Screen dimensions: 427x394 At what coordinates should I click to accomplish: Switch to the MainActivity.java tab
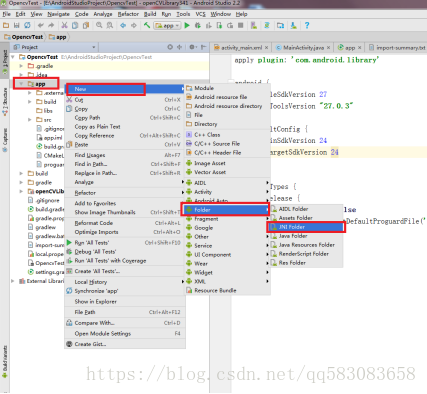click(x=303, y=48)
